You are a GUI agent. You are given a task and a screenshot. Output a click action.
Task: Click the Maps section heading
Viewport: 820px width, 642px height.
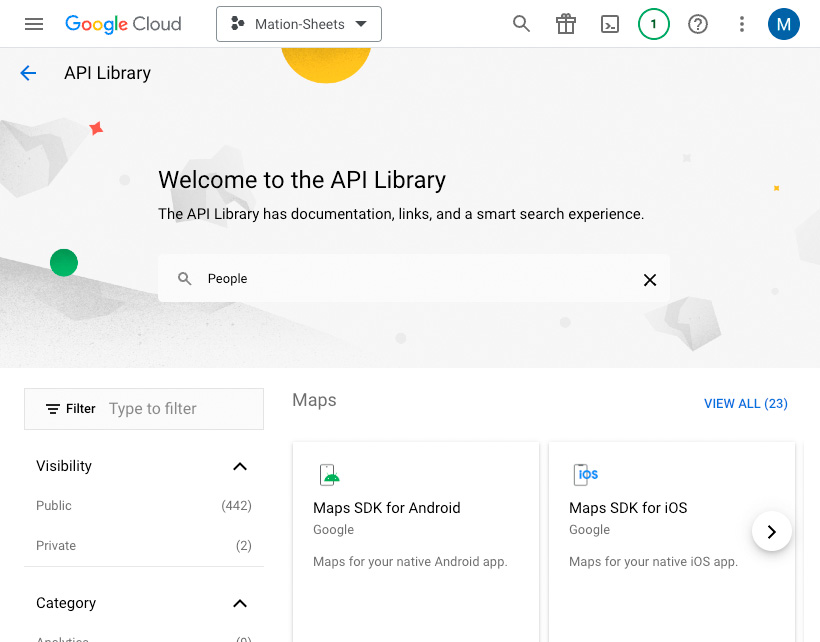(314, 400)
